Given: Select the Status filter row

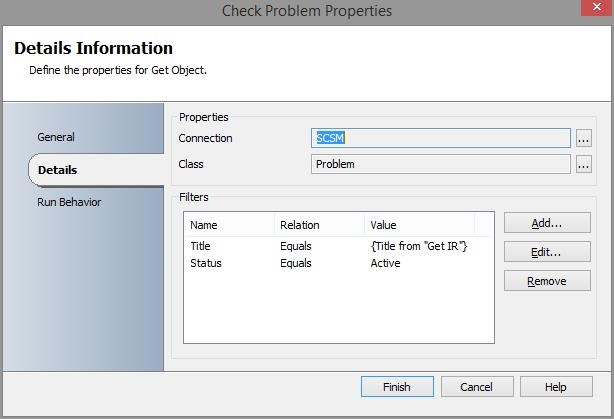Looking at the screenshot, I should pos(205,263).
